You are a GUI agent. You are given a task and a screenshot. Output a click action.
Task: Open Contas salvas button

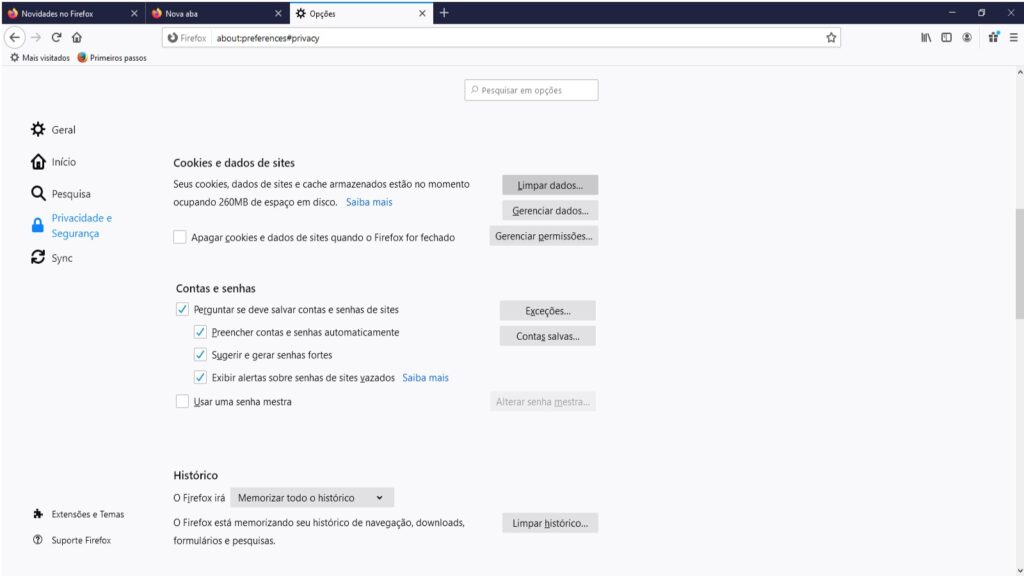[x=547, y=336]
